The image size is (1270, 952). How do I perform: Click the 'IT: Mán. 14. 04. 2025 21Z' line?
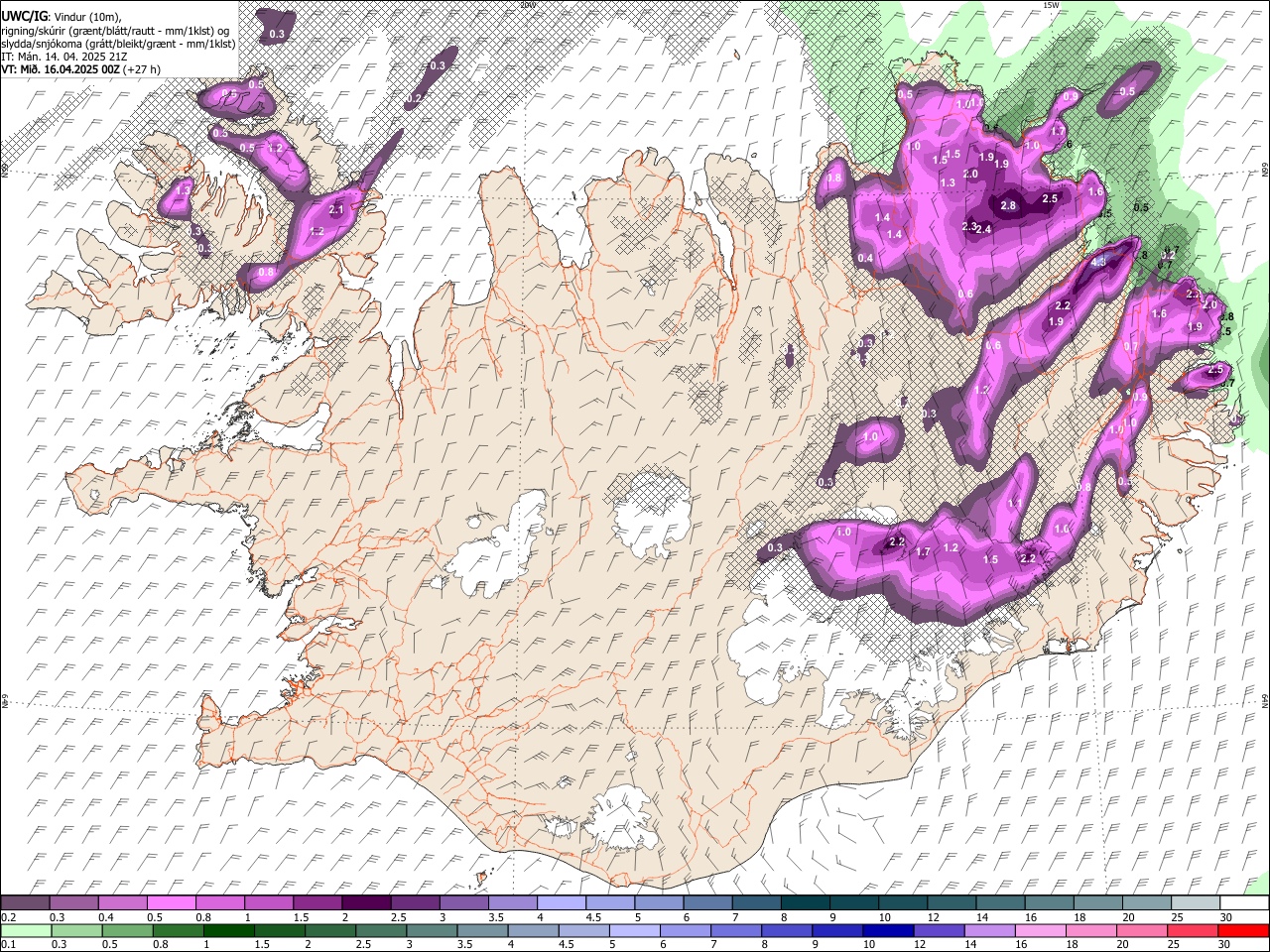65,57
